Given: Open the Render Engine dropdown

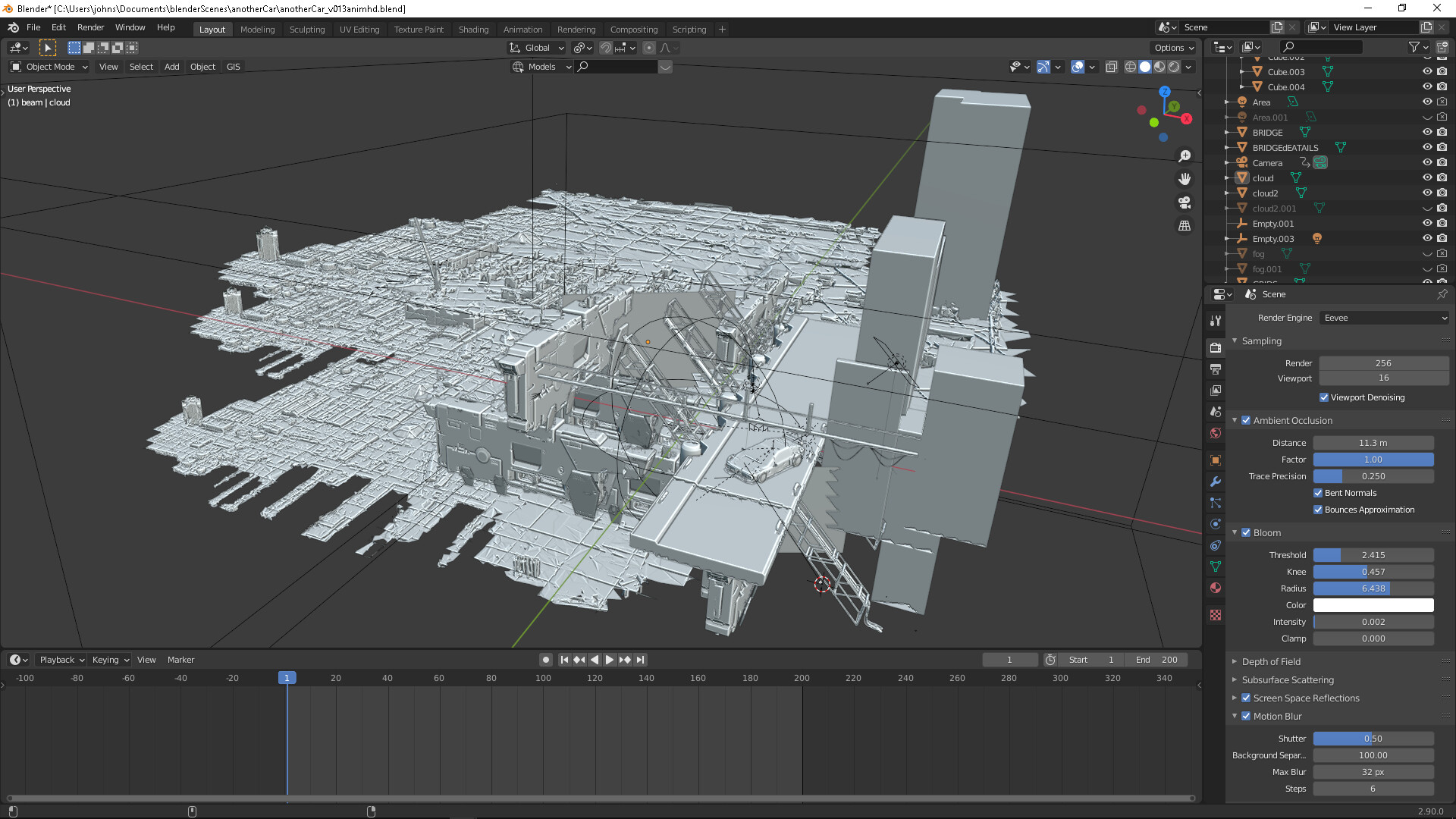Looking at the screenshot, I should click(1384, 318).
